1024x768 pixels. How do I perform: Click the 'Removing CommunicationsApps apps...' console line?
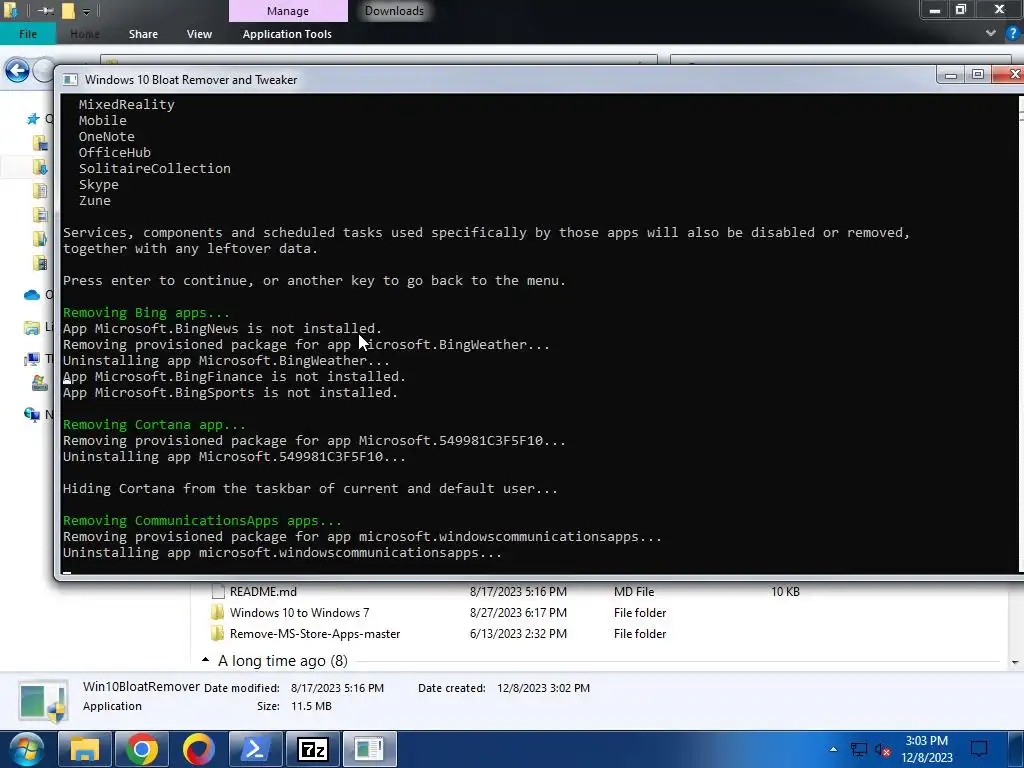pos(202,520)
